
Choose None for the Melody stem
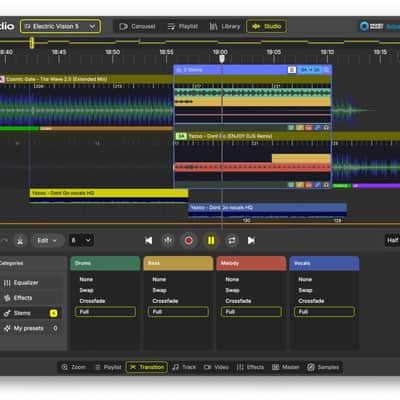click(x=232, y=279)
